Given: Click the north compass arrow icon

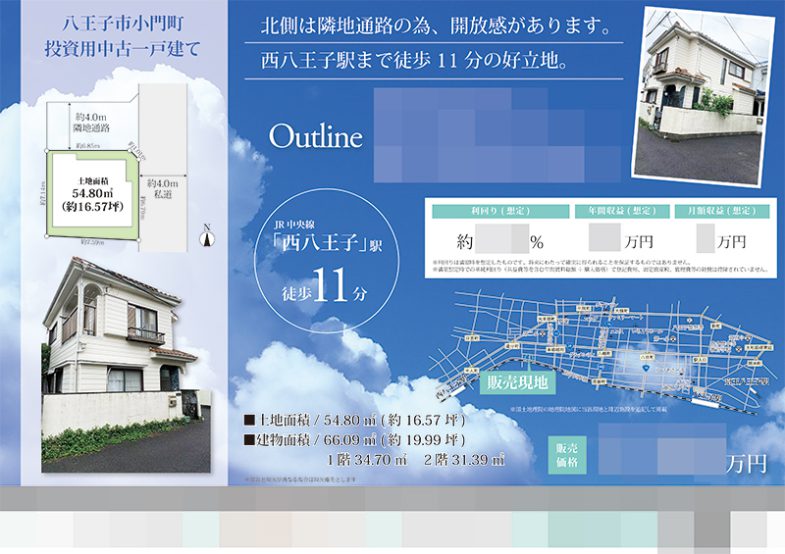Looking at the screenshot, I should tap(207, 236).
